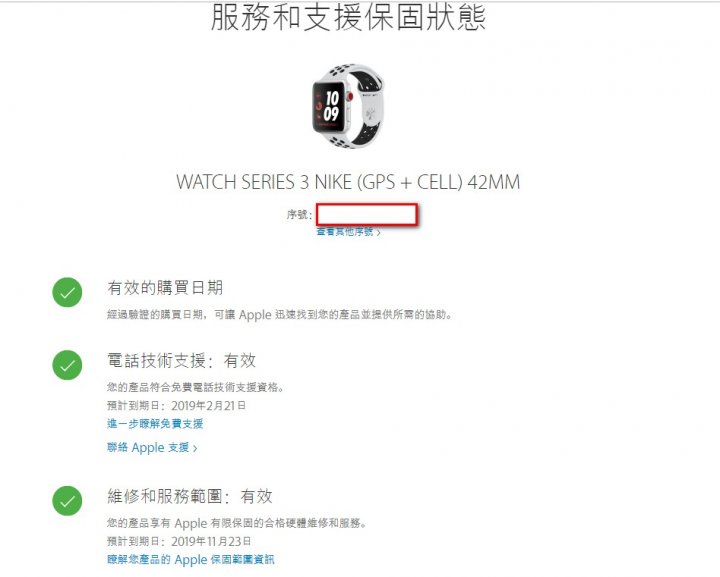
Task: Open 瞭解您產品的 Apple 保固範圍資訊 link
Action: [191, 559]
